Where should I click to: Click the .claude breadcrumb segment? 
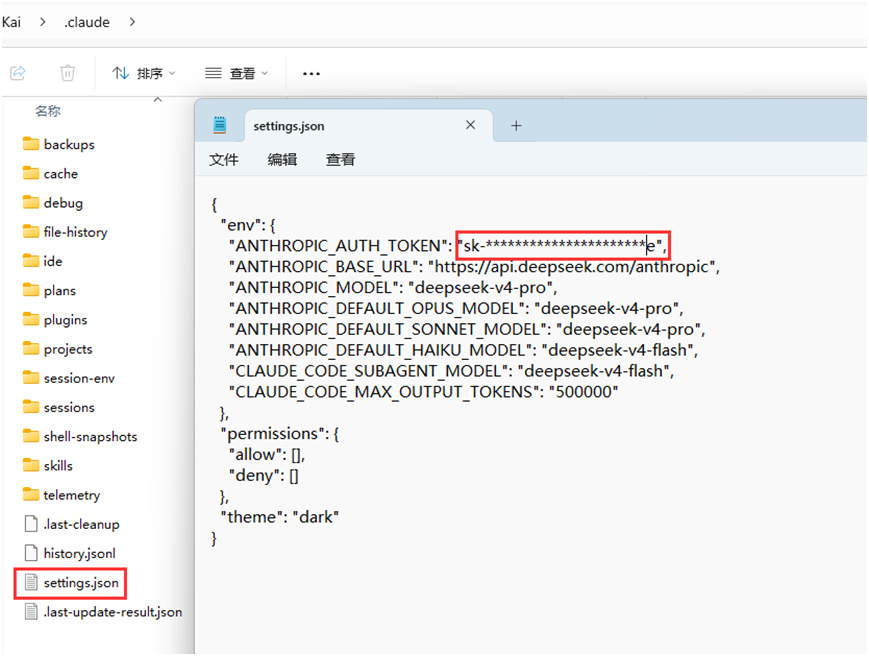click(x=87, y=22)
